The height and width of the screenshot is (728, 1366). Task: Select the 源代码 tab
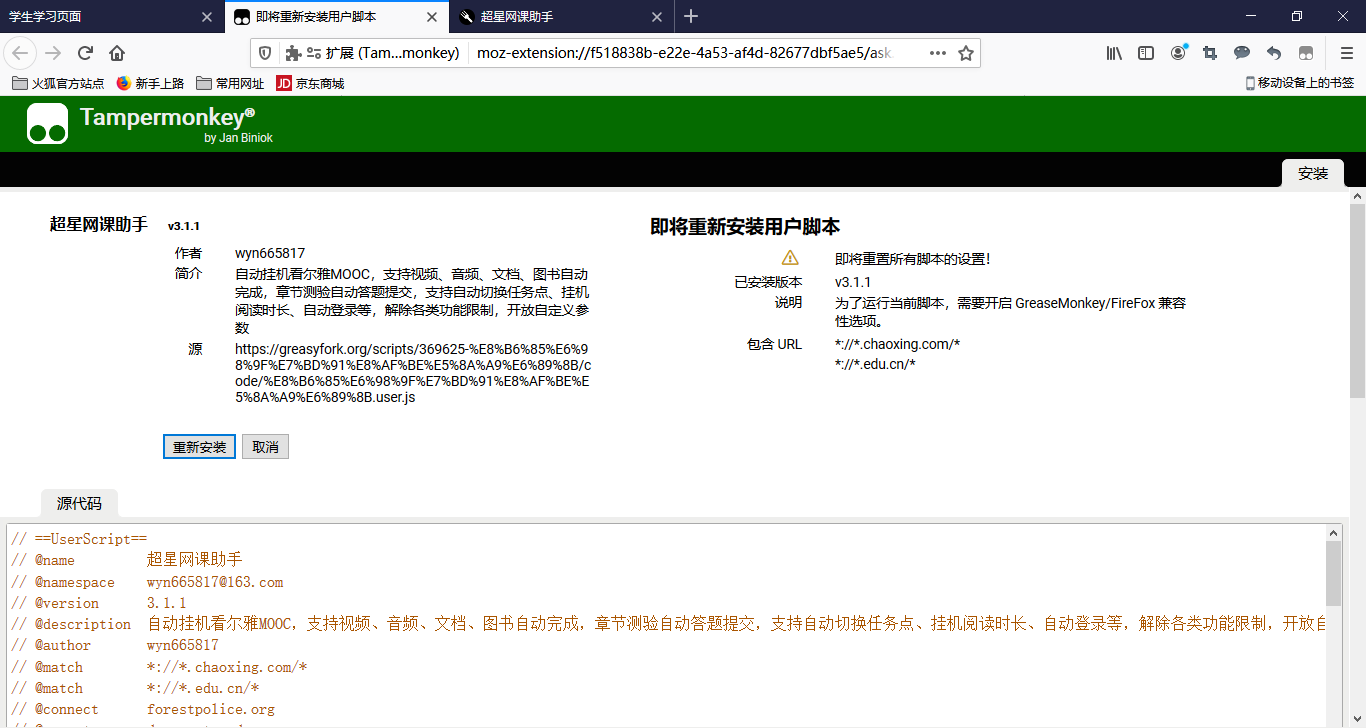79,504
